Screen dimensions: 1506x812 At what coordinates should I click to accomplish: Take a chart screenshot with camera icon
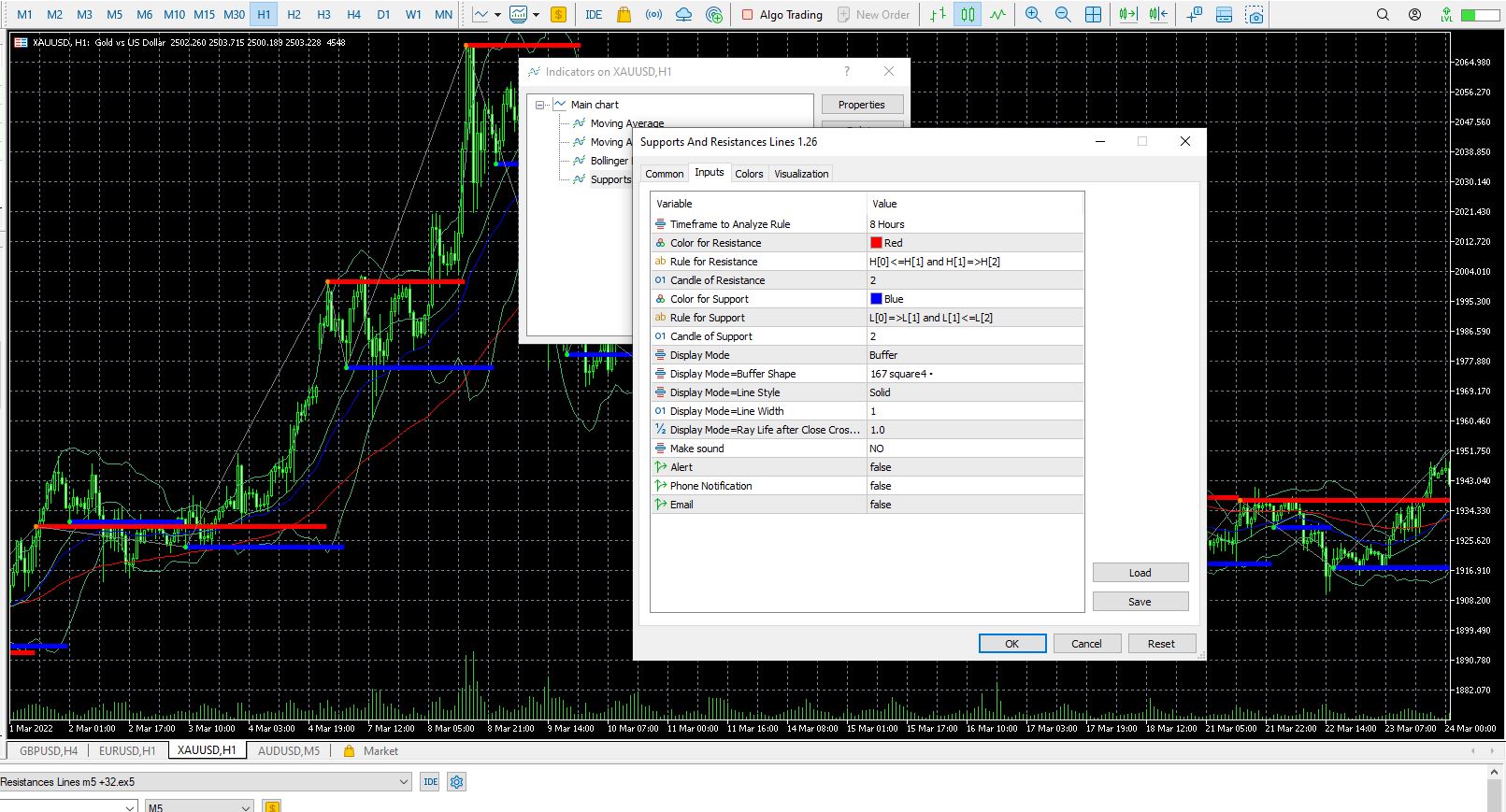click(1255, 14)
